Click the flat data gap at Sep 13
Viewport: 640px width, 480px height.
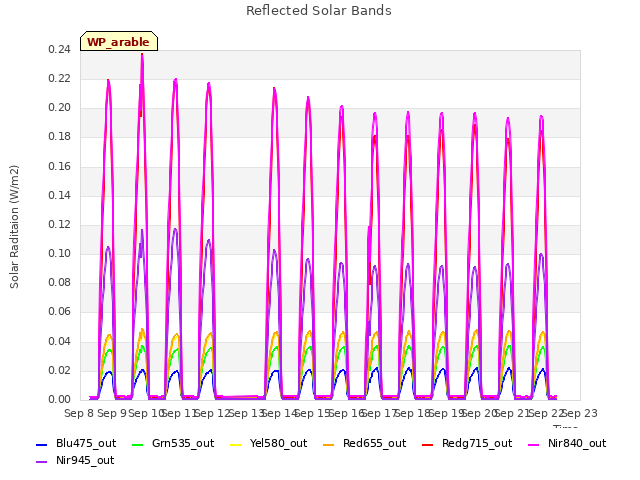point(241,397)
